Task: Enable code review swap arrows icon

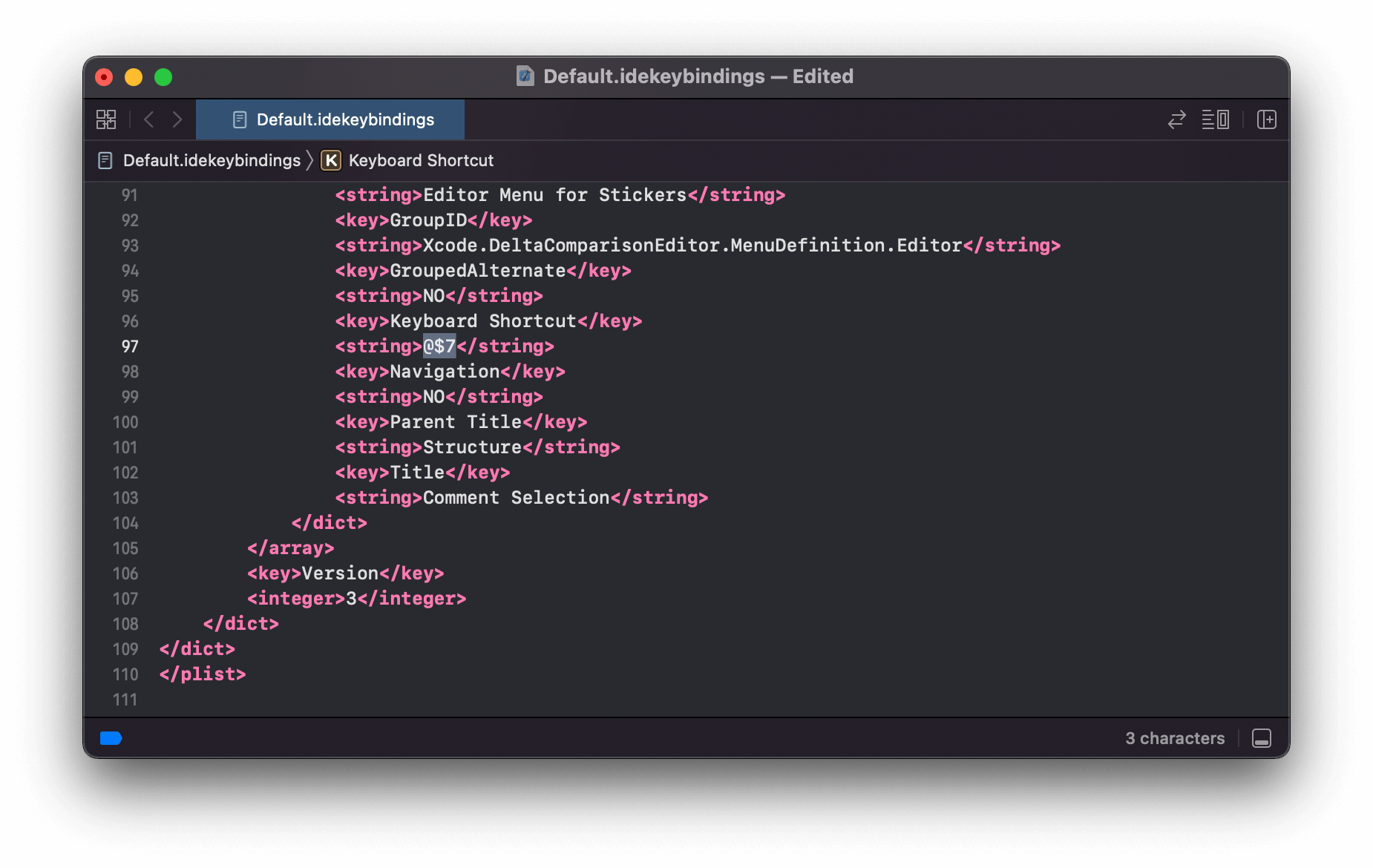Action: pos(1176,119)
